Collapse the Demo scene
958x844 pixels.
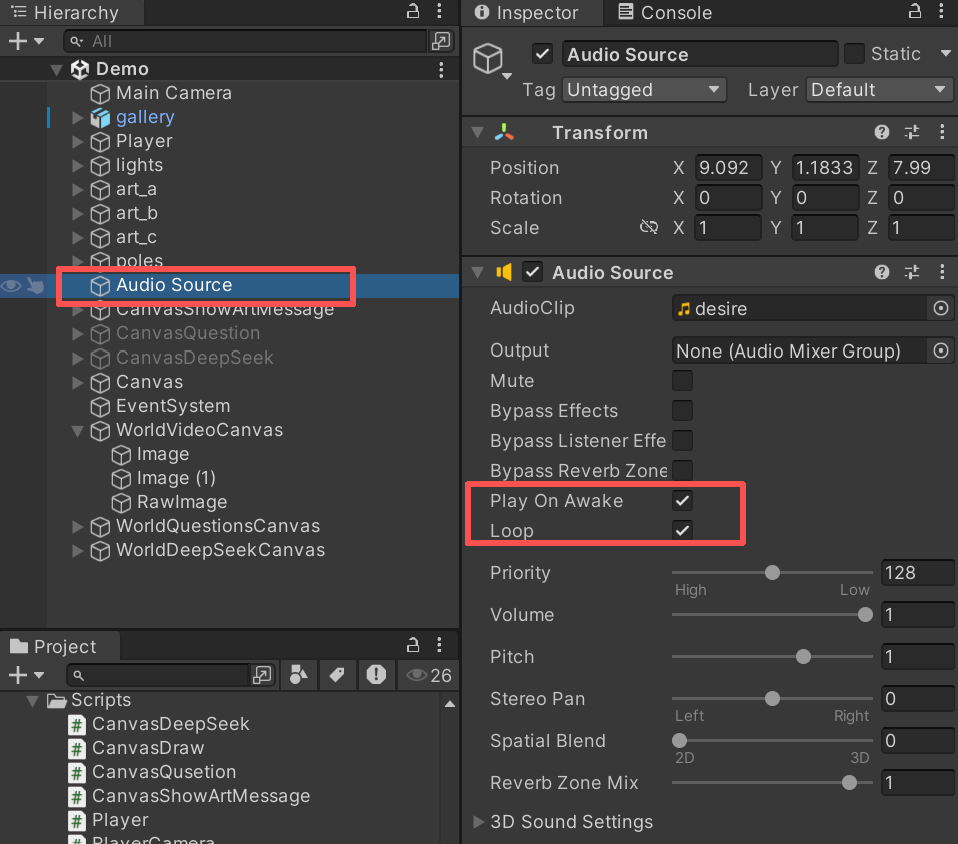coord(56,70)
